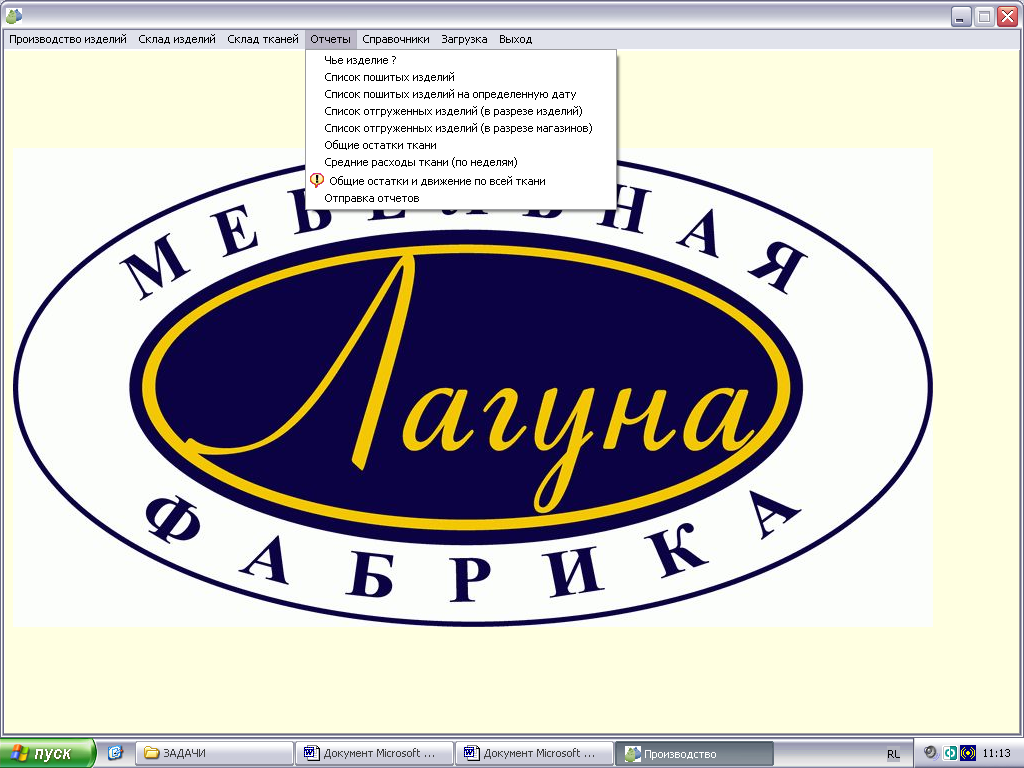Open Список пошитых изделий на определенную дату

461,94
